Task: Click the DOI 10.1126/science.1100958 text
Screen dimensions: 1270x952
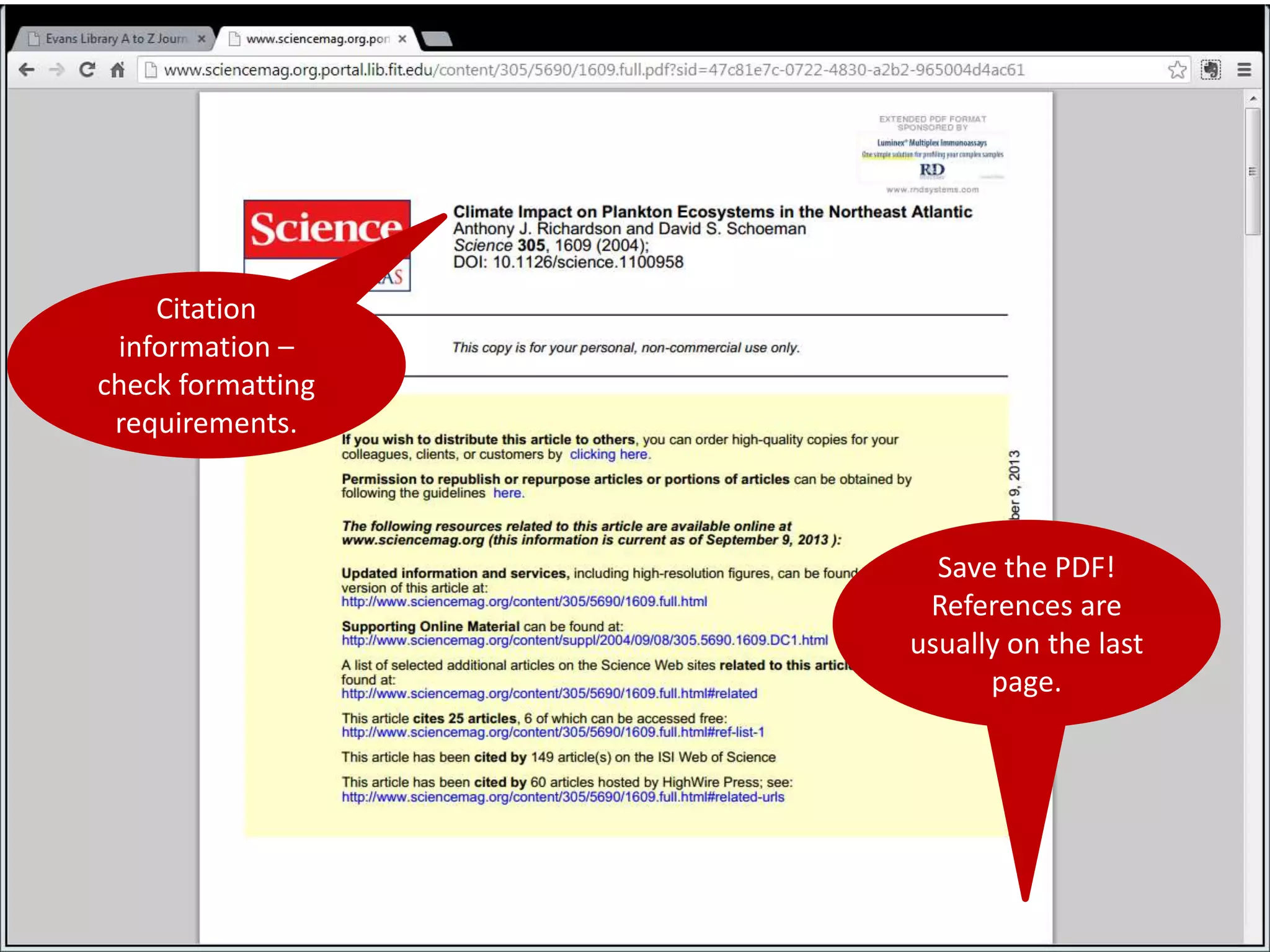Action: 568,262
